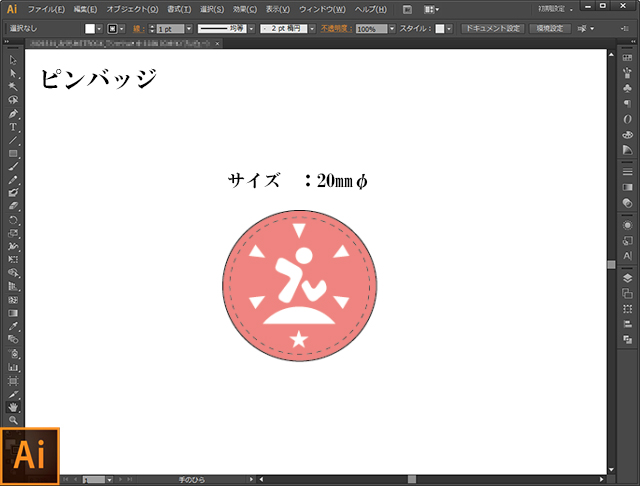Select the Paintbrush tool
640x486 pixels.
[x=13, y=166]
